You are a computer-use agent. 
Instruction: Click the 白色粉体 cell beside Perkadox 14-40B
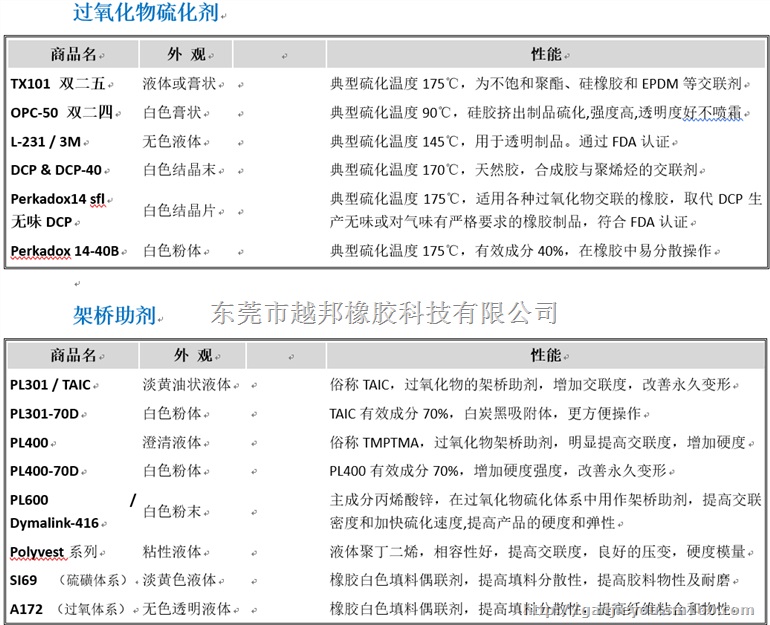pyautogui.click(x=172, y=251)
